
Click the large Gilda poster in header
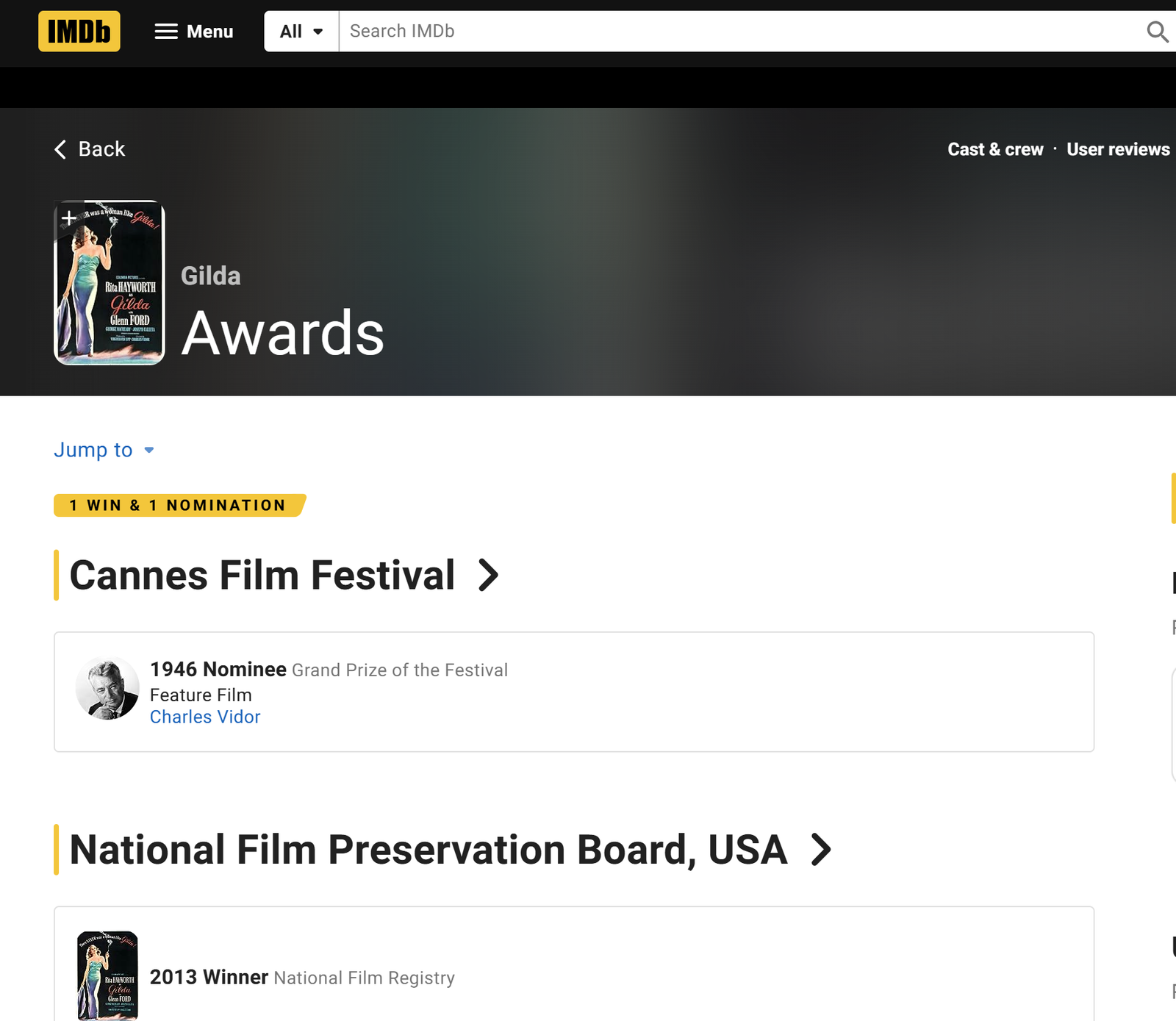click(110, 294)
